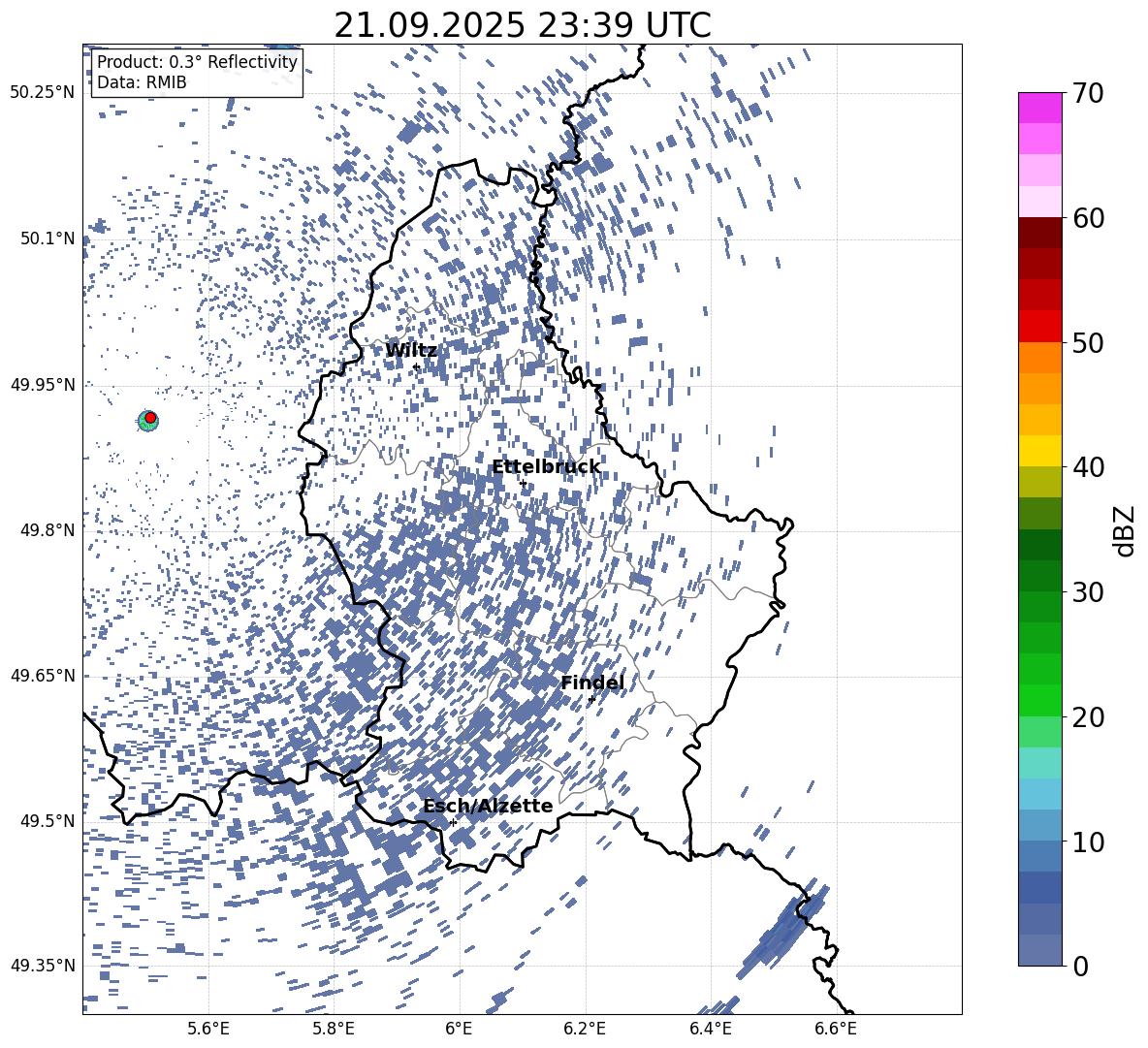This screenshot has height=1048, width=1148.
Task: Click the Ettelbruck city label
Action: (546, 467)
